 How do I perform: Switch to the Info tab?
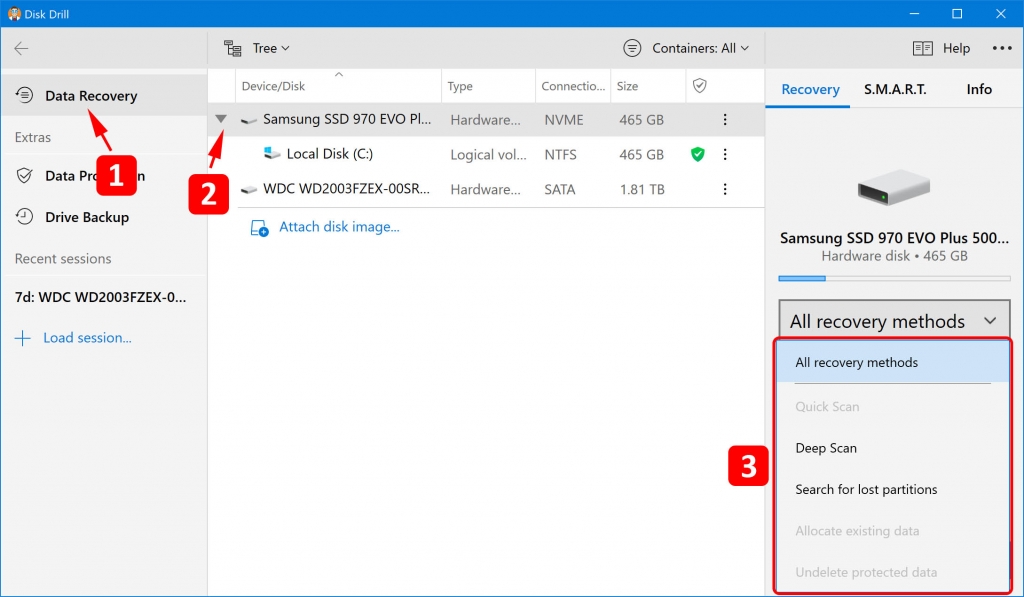pyautogui.click(x=979, y=89)
